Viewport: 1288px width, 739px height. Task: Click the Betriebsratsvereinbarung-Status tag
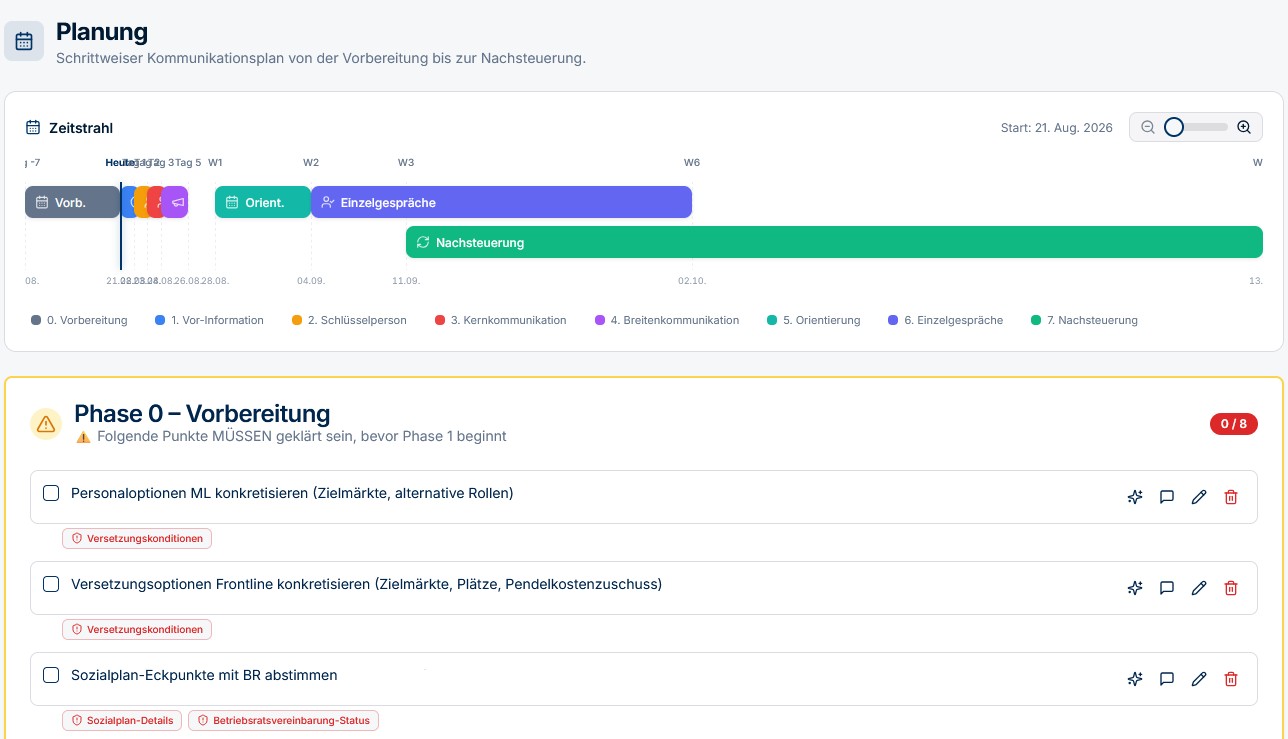click(x=283, y=720)
